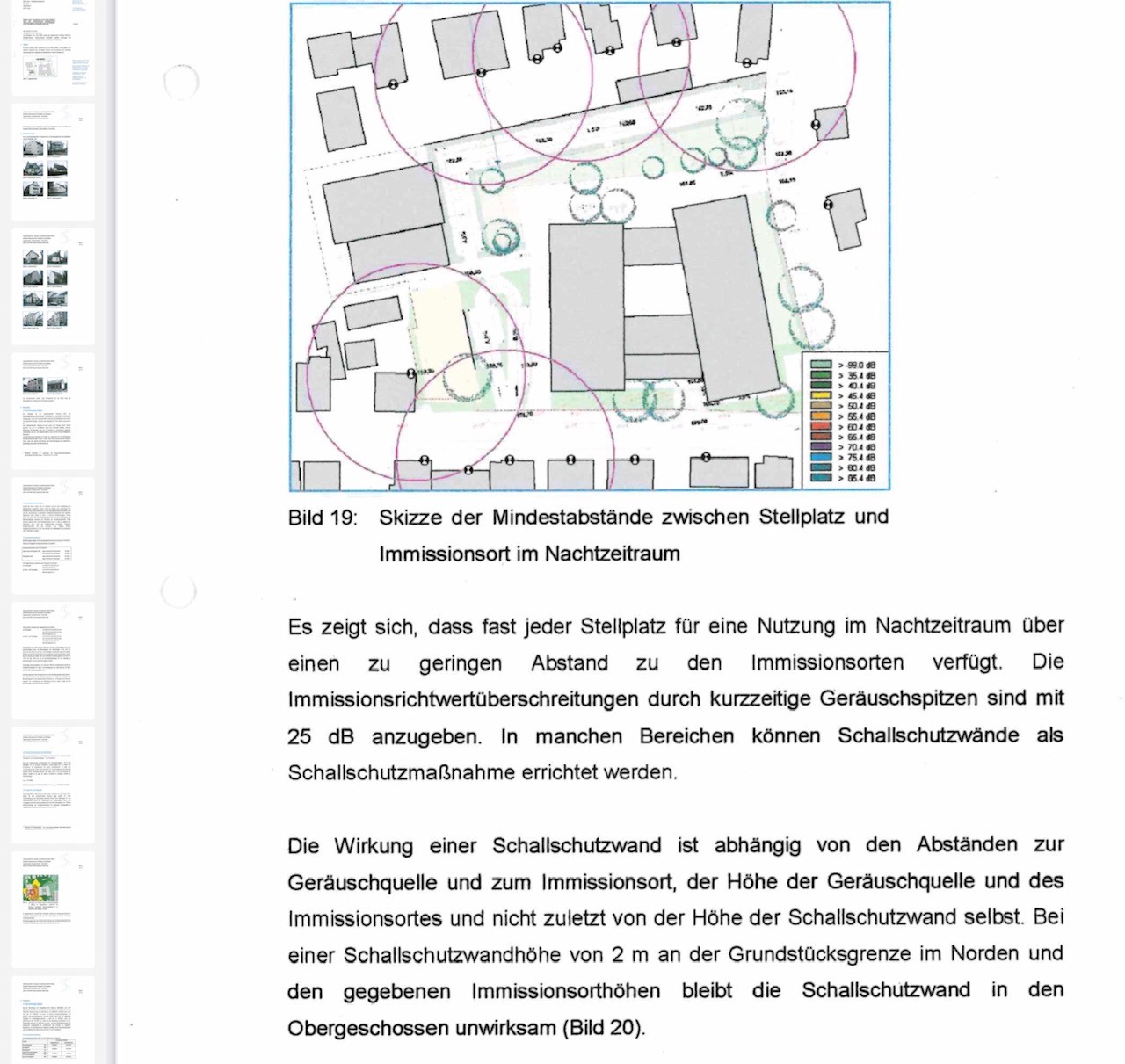
Task: Click the "Bild 19:" caption label
Action: coord(323,518)
